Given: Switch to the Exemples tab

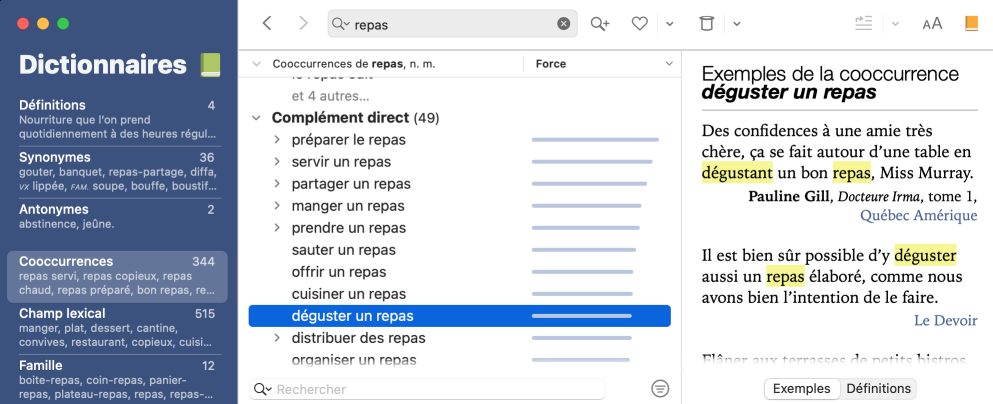Looking at the screenshot, I should (x=802, y=389).
